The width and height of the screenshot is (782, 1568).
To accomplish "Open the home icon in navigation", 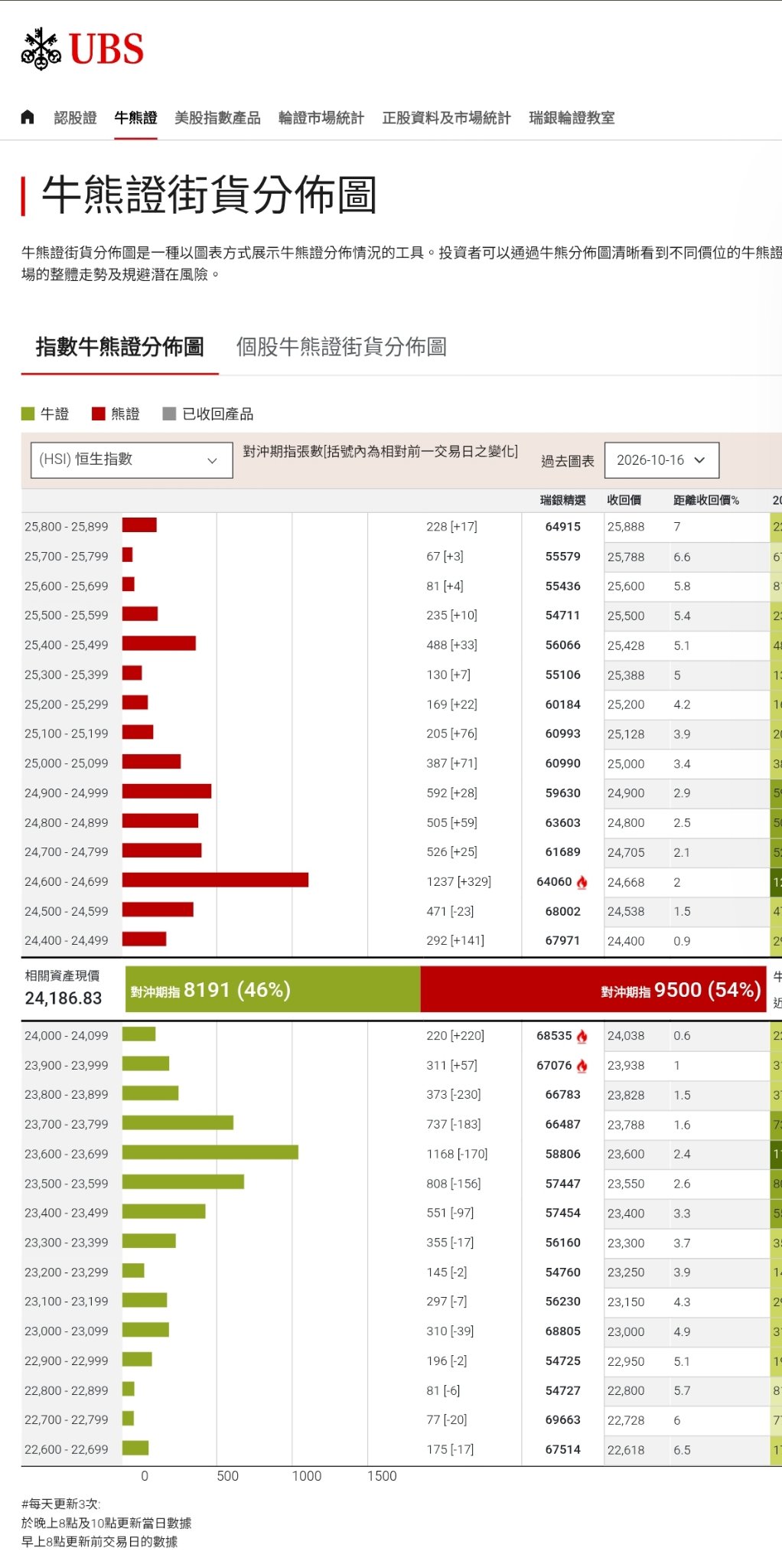I will tap(28, 117).
